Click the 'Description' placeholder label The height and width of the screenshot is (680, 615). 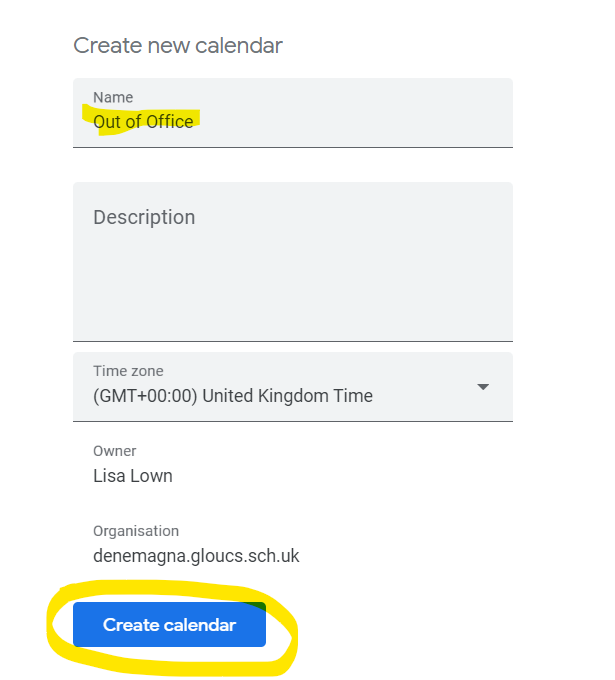click(144, 217)
